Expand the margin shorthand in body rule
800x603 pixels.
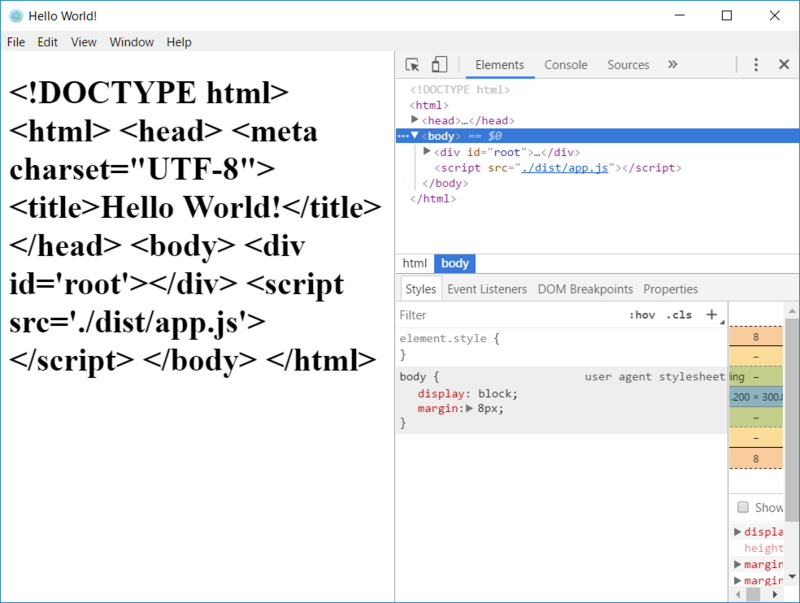tap(469, 408)
